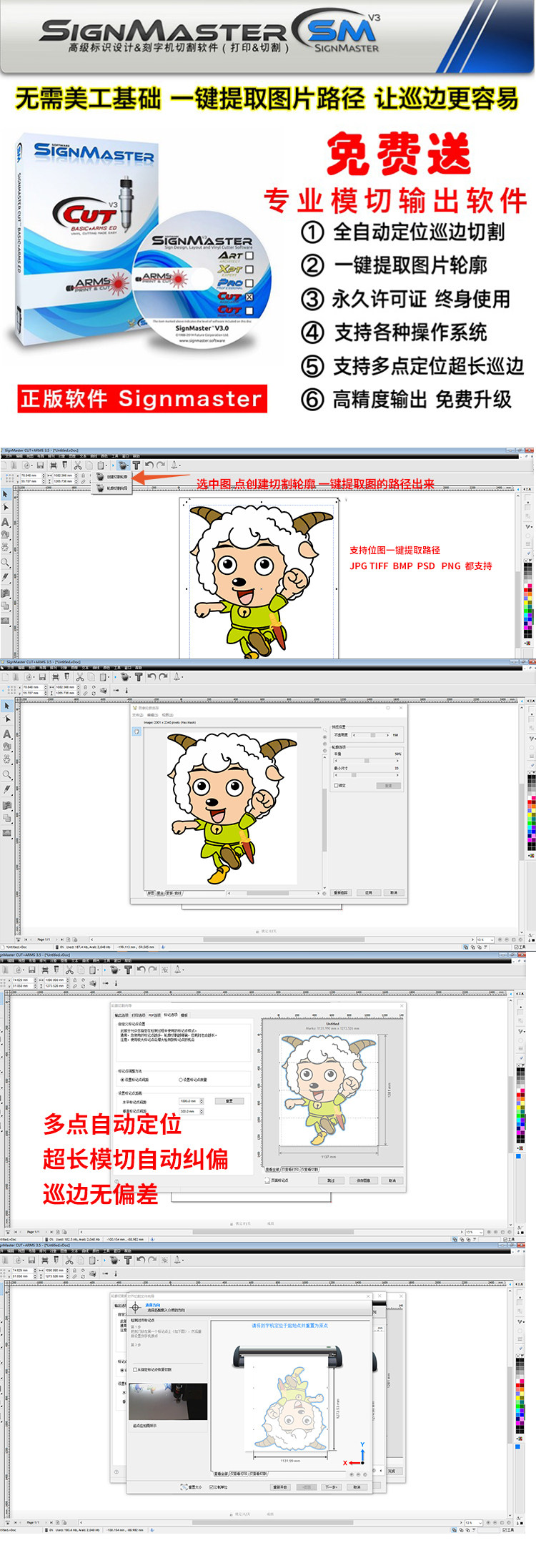Select the arrow Pointer tool, first screenshot toolbox
This screenshot has width=536, height=1568.
coord(6,494)
